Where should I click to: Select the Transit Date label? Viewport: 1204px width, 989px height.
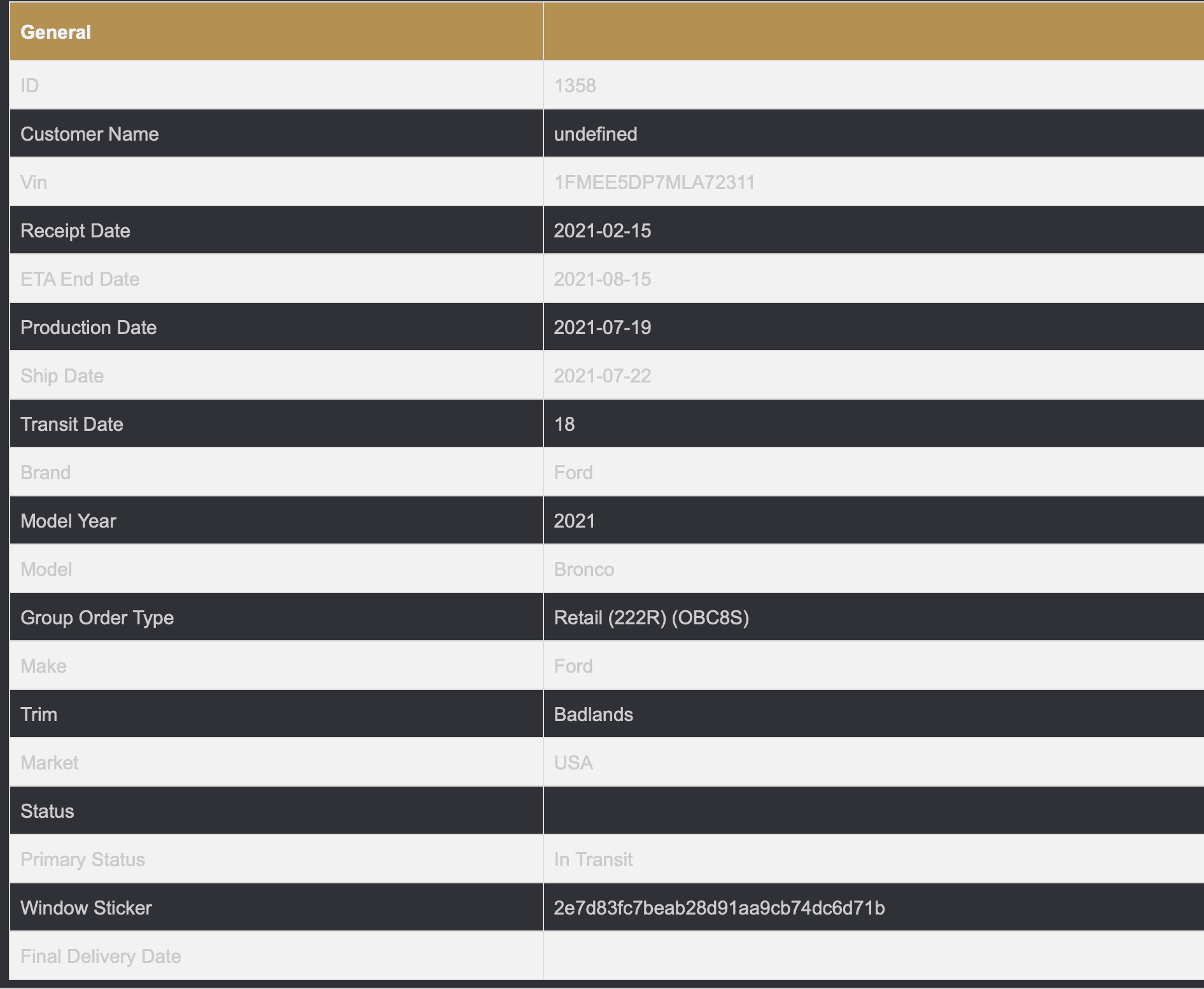72,424
